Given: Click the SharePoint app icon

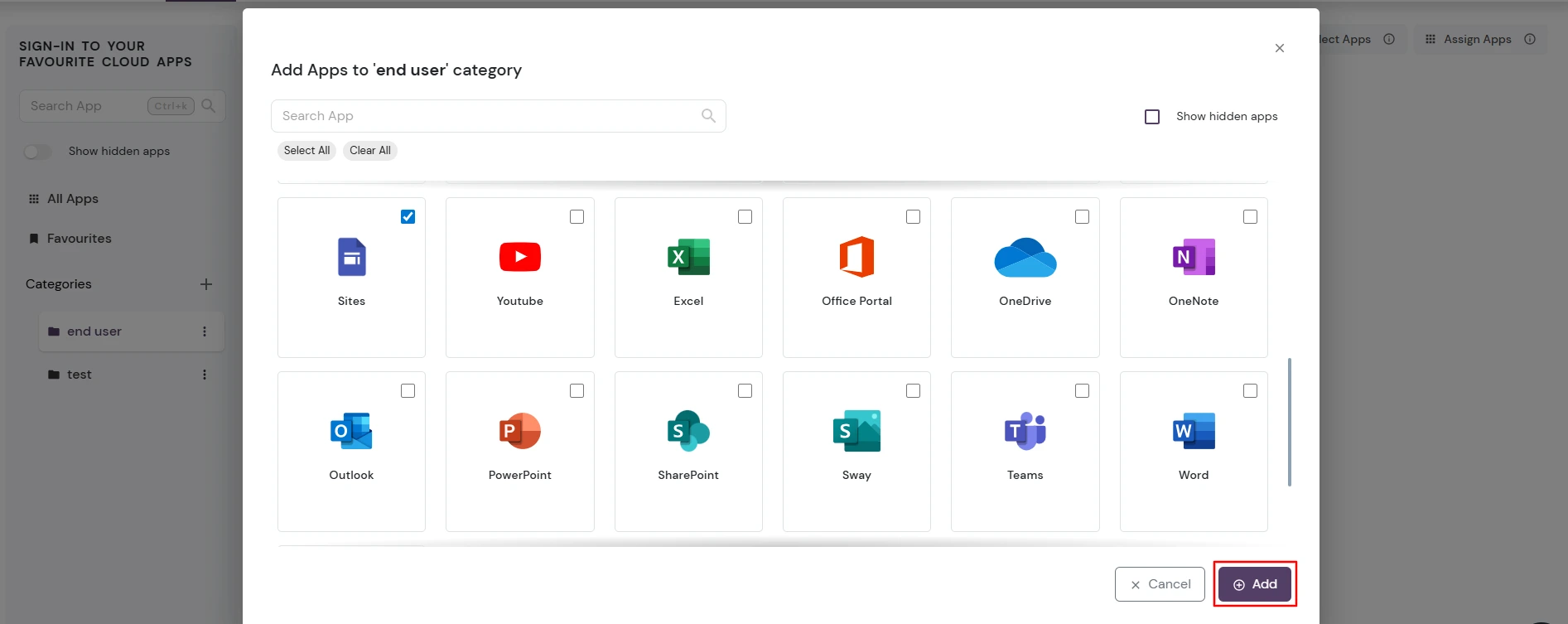Looking at the screenshot, I should pos(688,431).
